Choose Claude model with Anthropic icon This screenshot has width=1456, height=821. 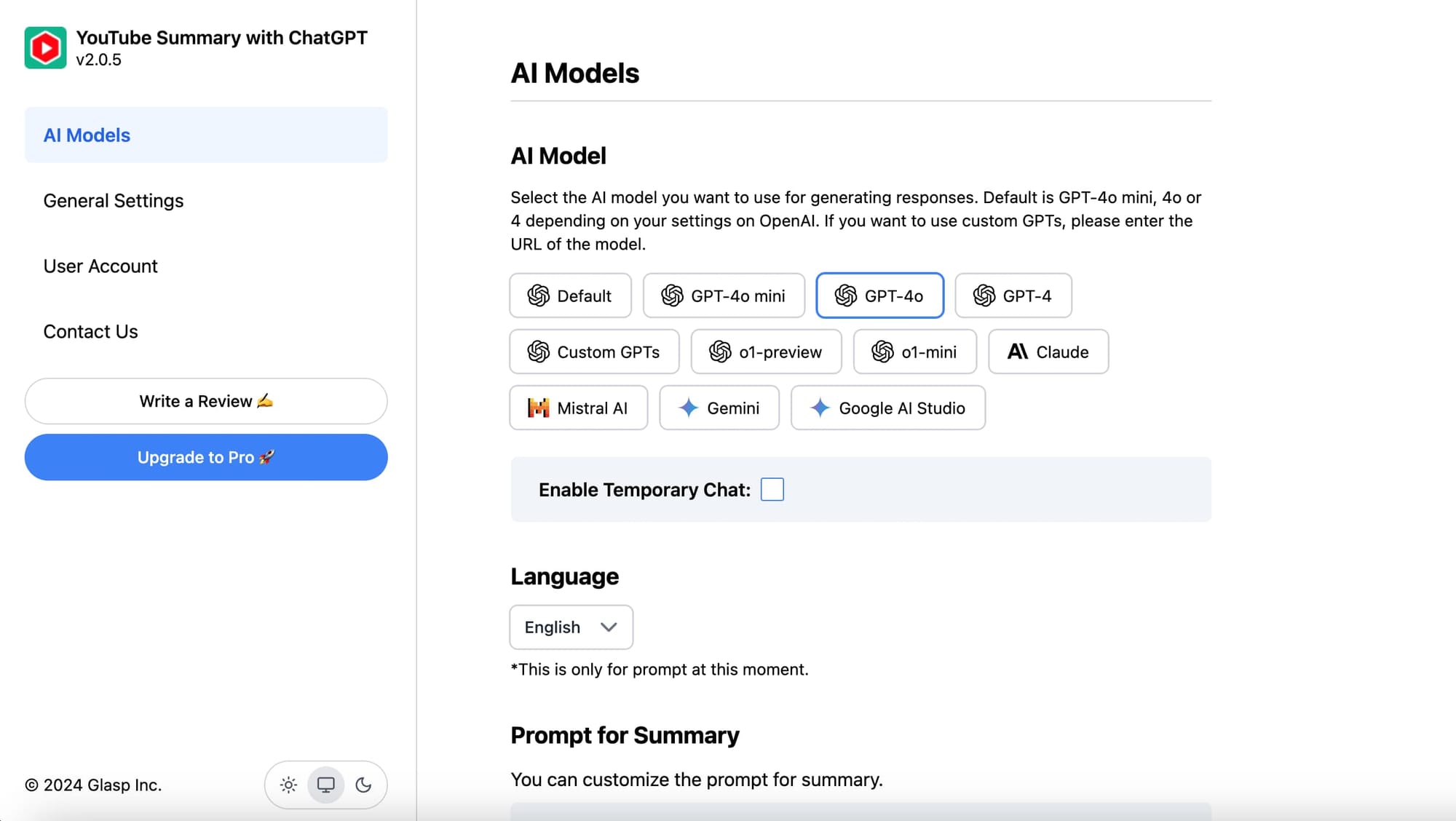(1048, 352)
